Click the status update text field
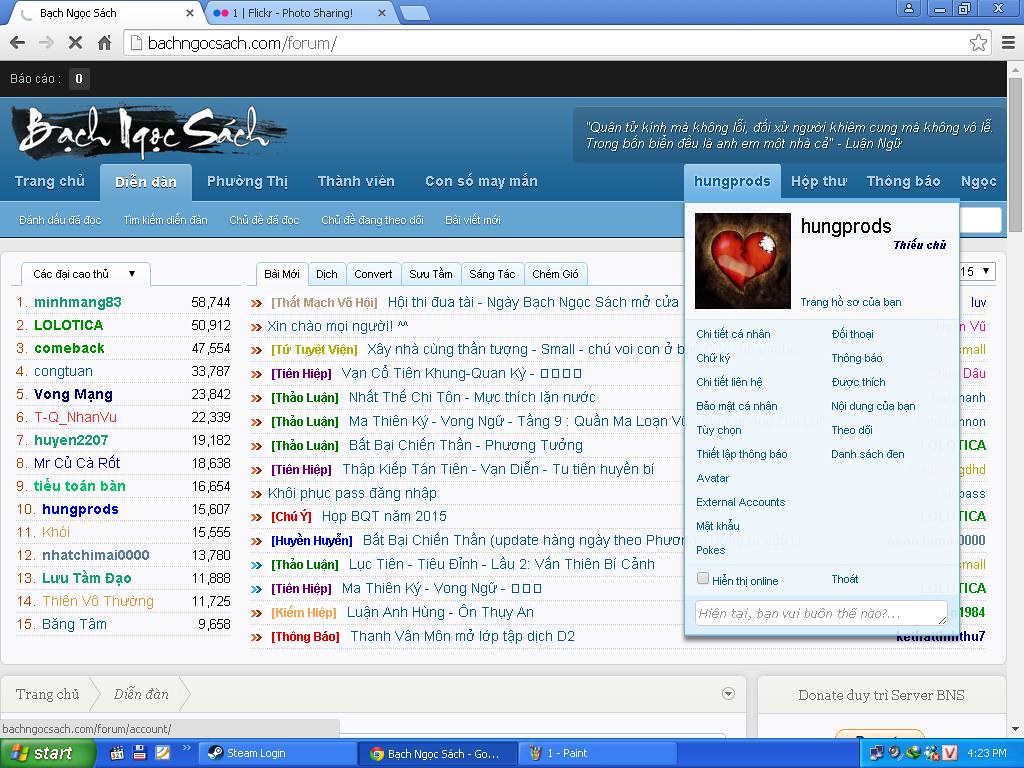Viewport: 1024px width, 768px height. pos(820,613)
